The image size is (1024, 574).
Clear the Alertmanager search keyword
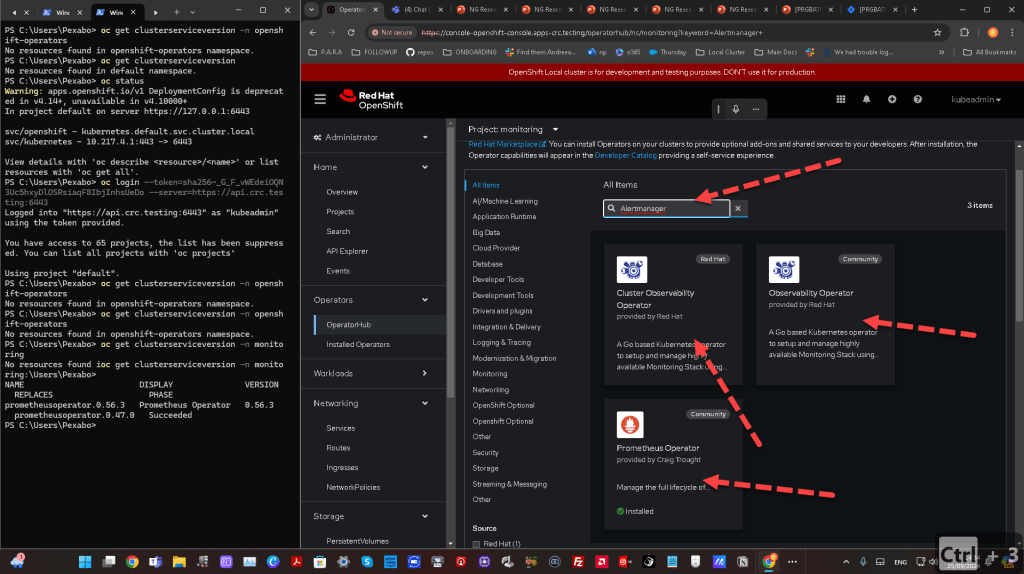pos(738,208)
